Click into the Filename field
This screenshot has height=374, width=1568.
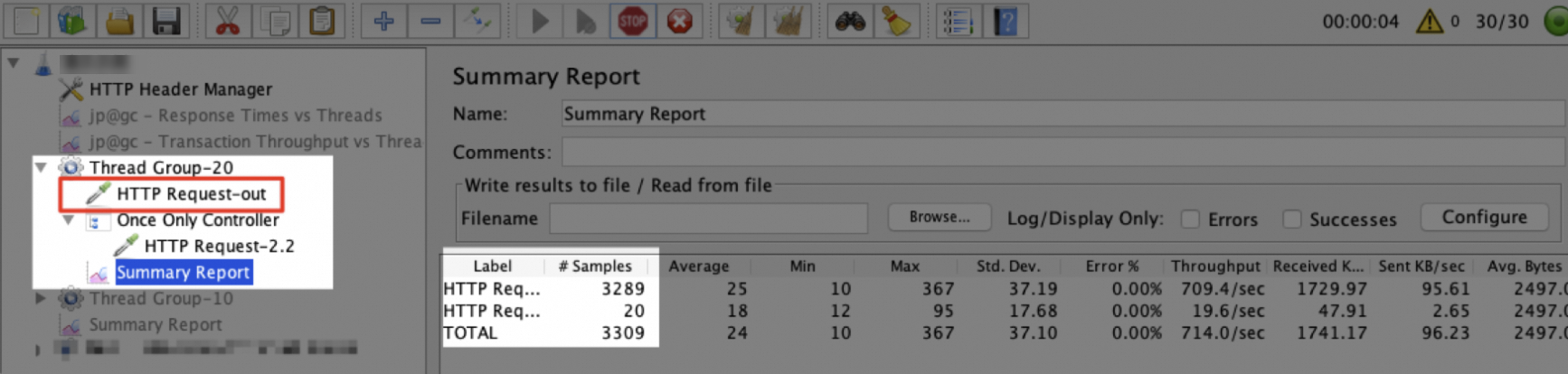(709, 218)
